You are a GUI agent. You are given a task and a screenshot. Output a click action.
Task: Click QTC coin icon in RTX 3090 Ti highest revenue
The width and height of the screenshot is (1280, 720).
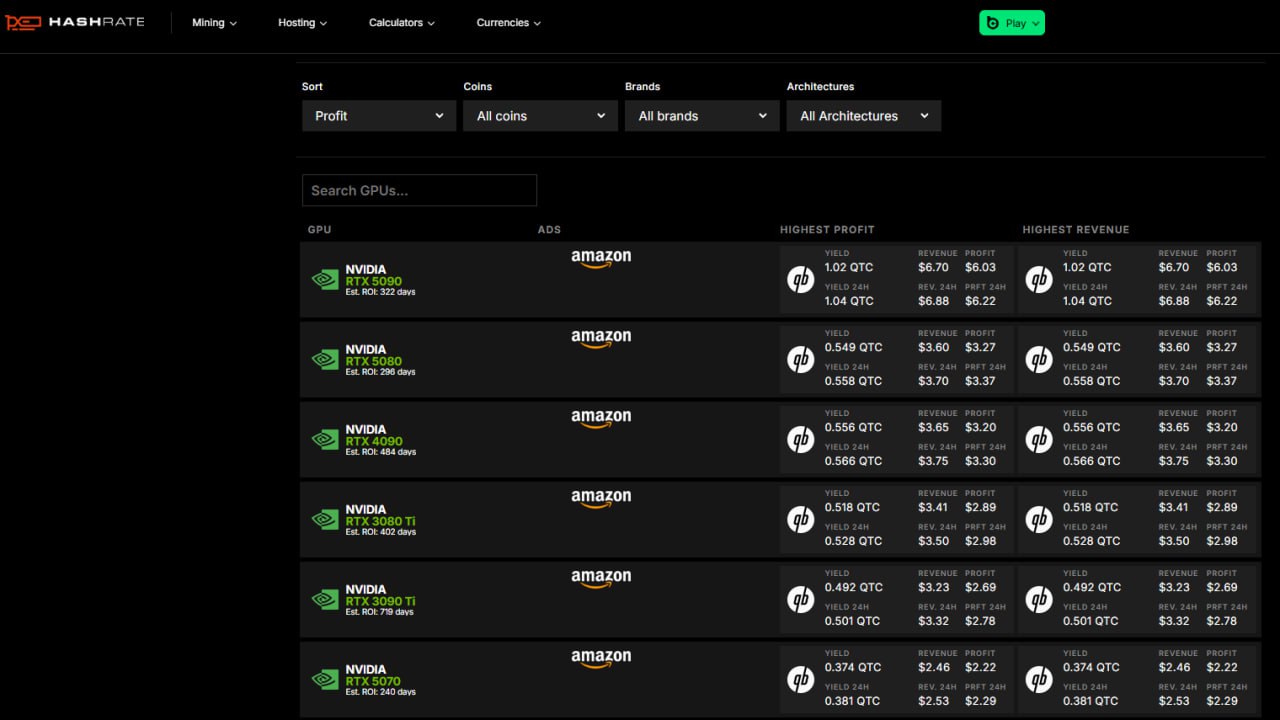pos(1039,600)
